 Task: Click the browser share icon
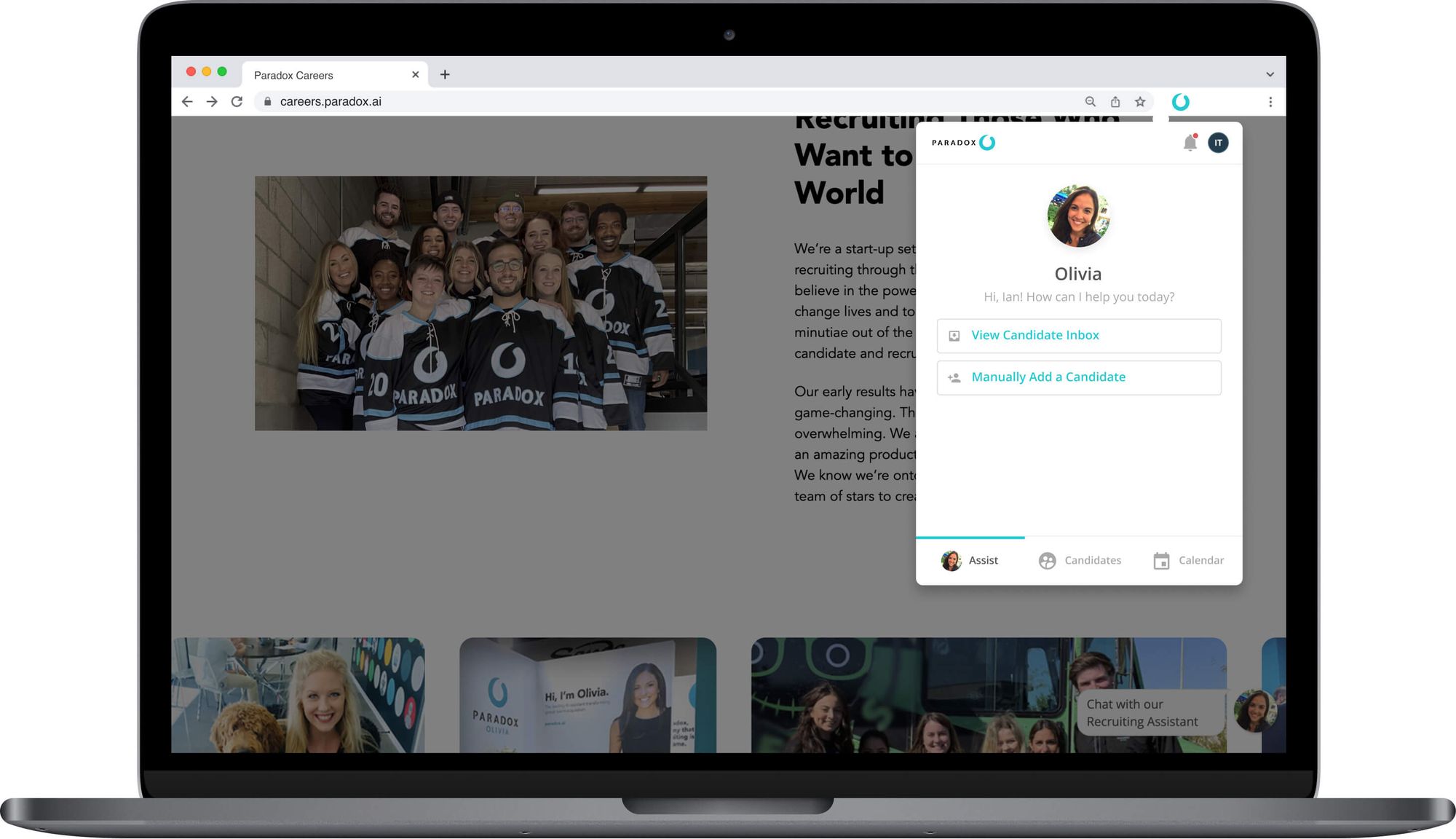(1115, 102)
